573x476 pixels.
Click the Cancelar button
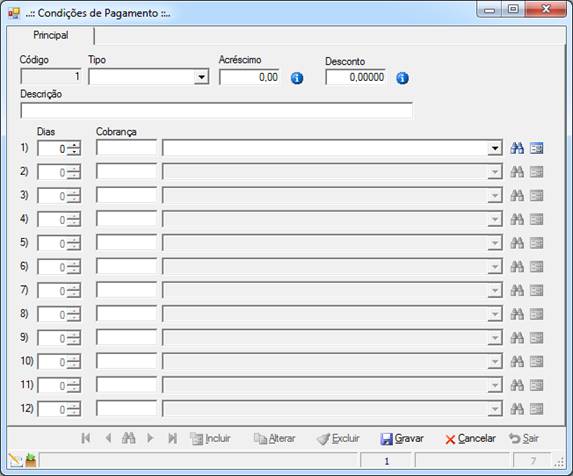click(471, 438)
